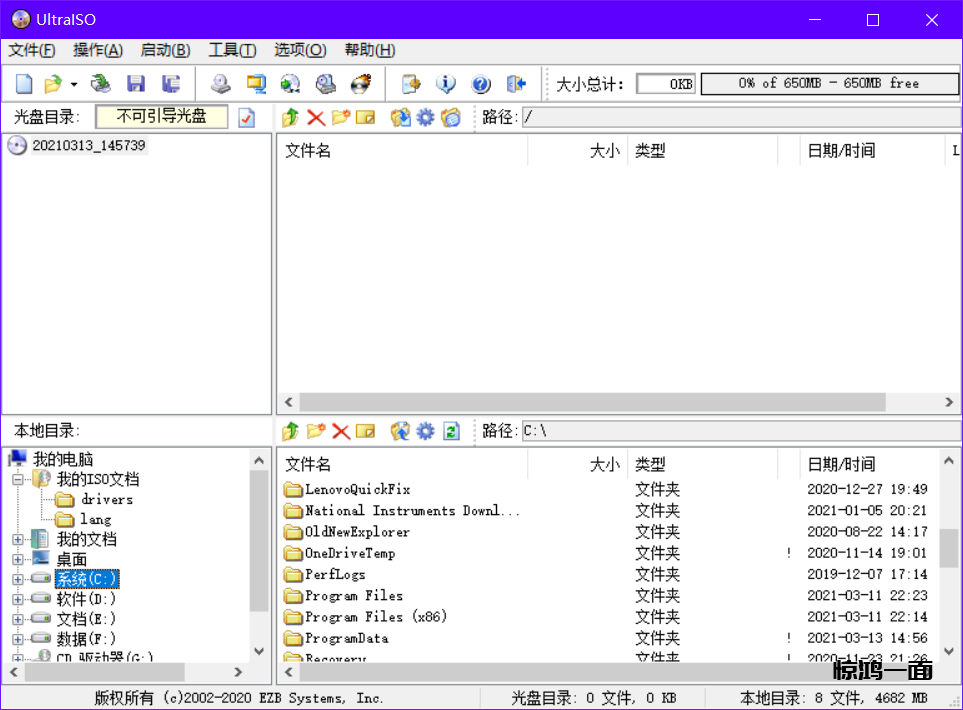Screen dimensions: 963x710
Task: Open the dropdown arrow beside Open icon
Action: [x=73, y=84]
